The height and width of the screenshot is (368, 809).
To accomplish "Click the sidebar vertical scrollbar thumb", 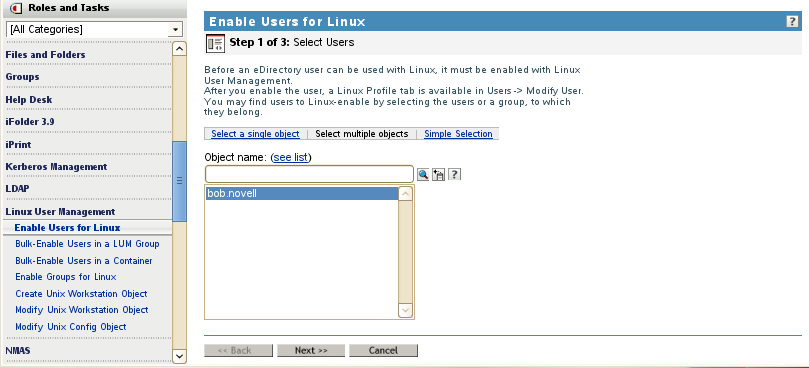I will tap(179, 181).
